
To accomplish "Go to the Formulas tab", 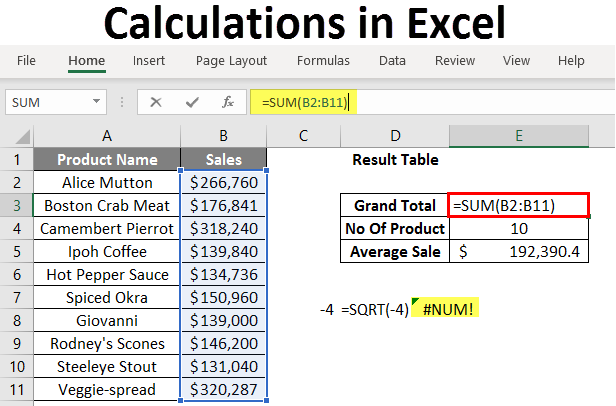I will click(323, 61).
